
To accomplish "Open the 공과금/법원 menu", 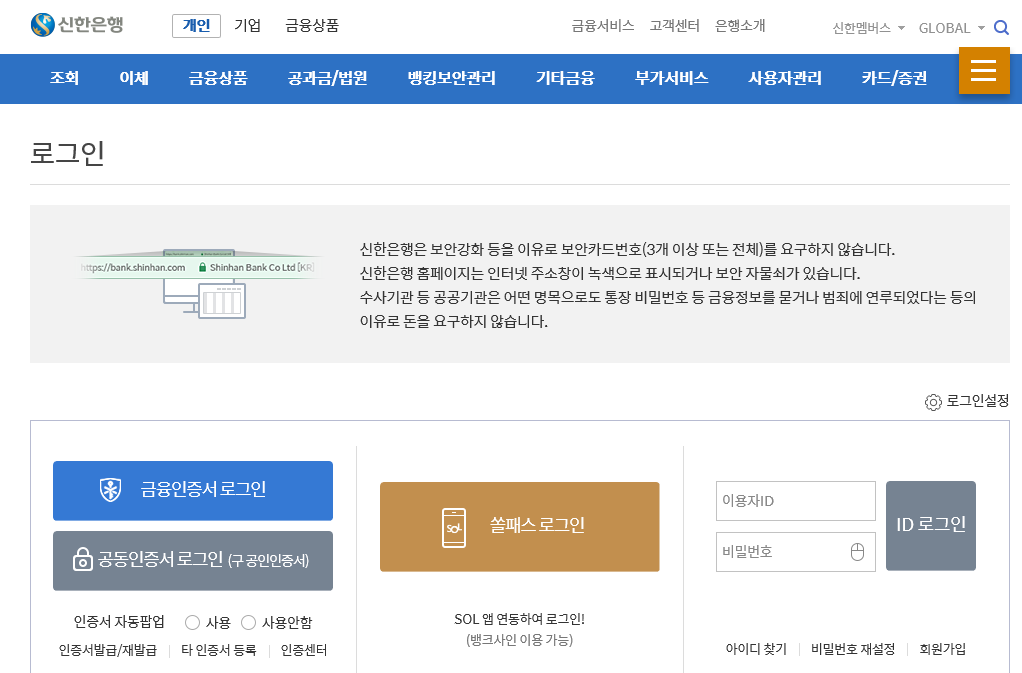I will coord(328,78).
